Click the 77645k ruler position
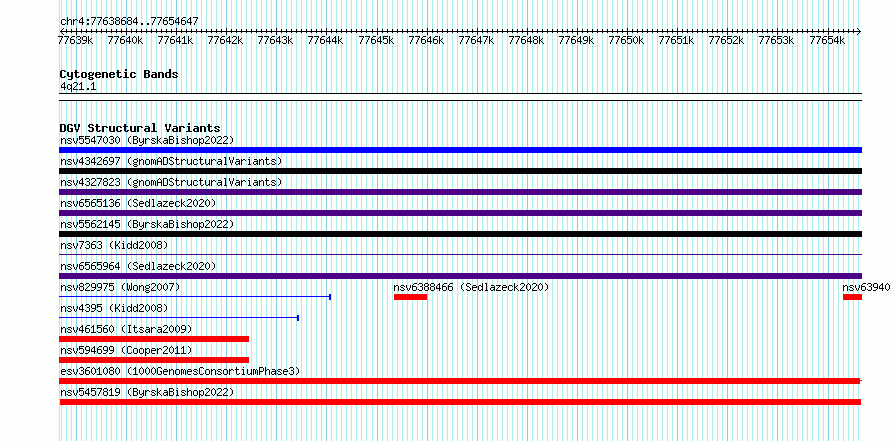The width and height of the screenshot is (890, 441). 376,40
